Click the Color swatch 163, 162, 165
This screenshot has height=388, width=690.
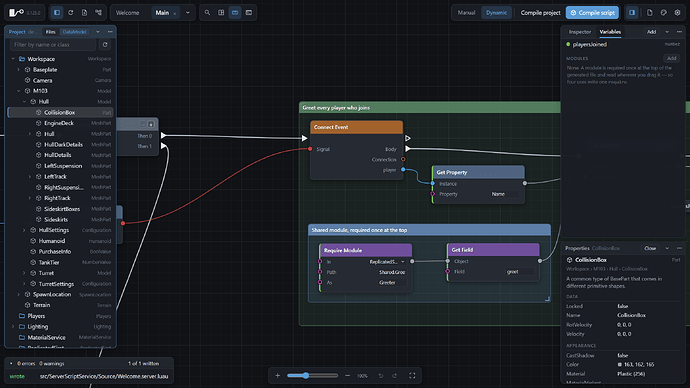click(620, 364)
